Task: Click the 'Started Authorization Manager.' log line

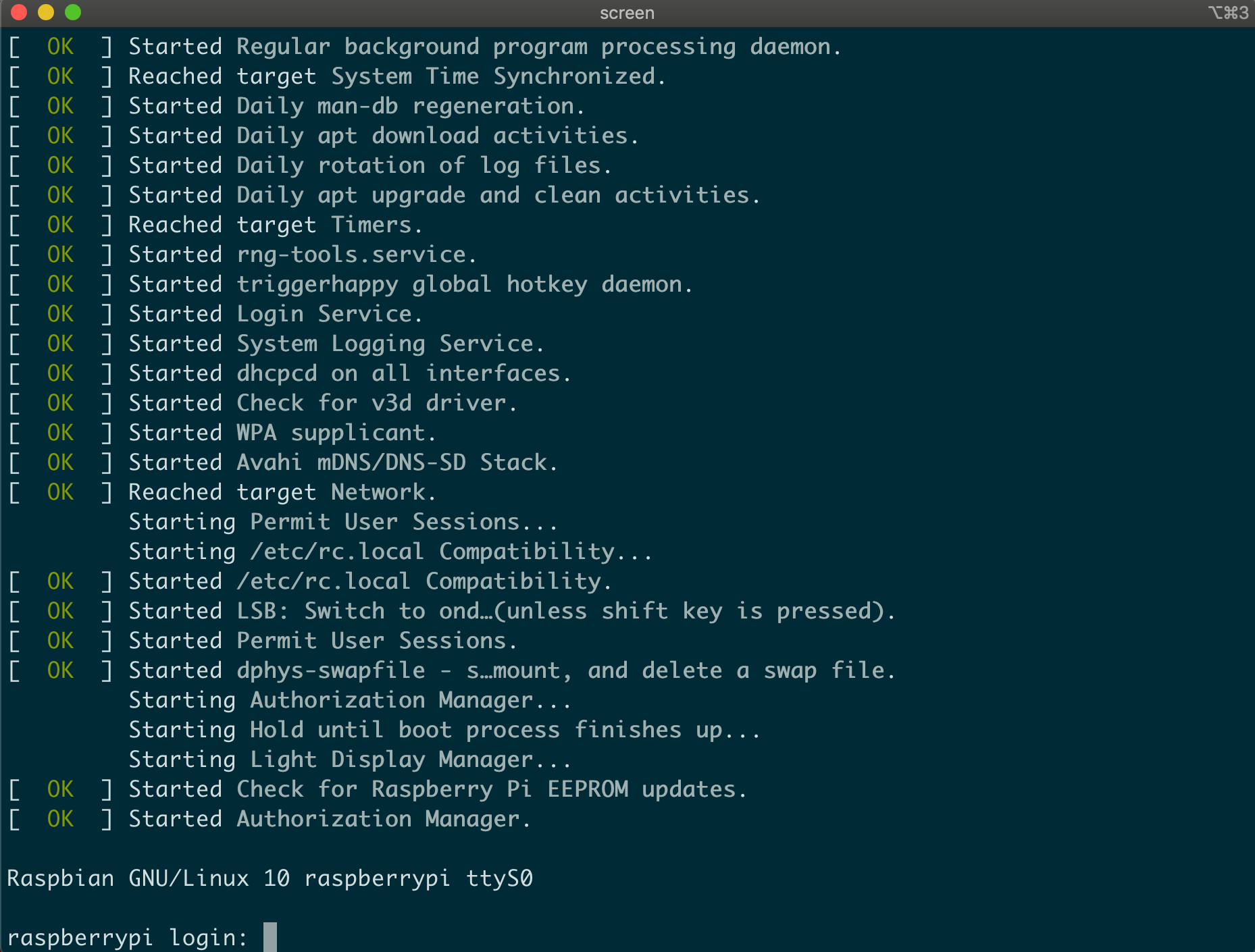Action: coord(330,819)
